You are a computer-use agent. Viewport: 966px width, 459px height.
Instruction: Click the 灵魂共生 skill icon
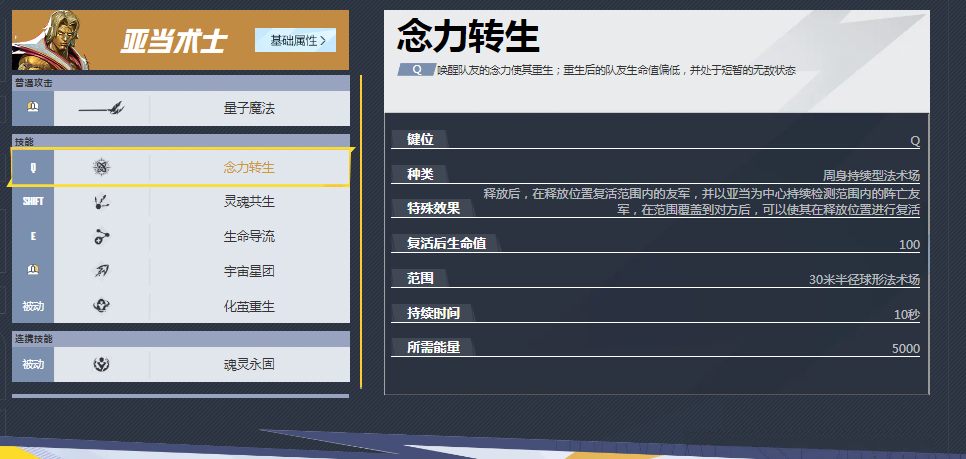101,202
